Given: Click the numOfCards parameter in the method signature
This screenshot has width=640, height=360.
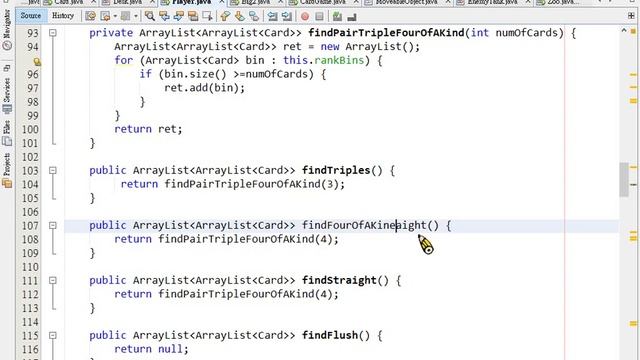Looking at the screenshot, I should pos(527,33).
